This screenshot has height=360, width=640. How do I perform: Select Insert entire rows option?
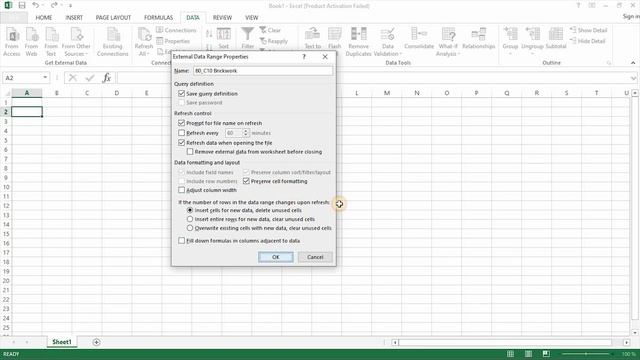(x=190, y=219)
